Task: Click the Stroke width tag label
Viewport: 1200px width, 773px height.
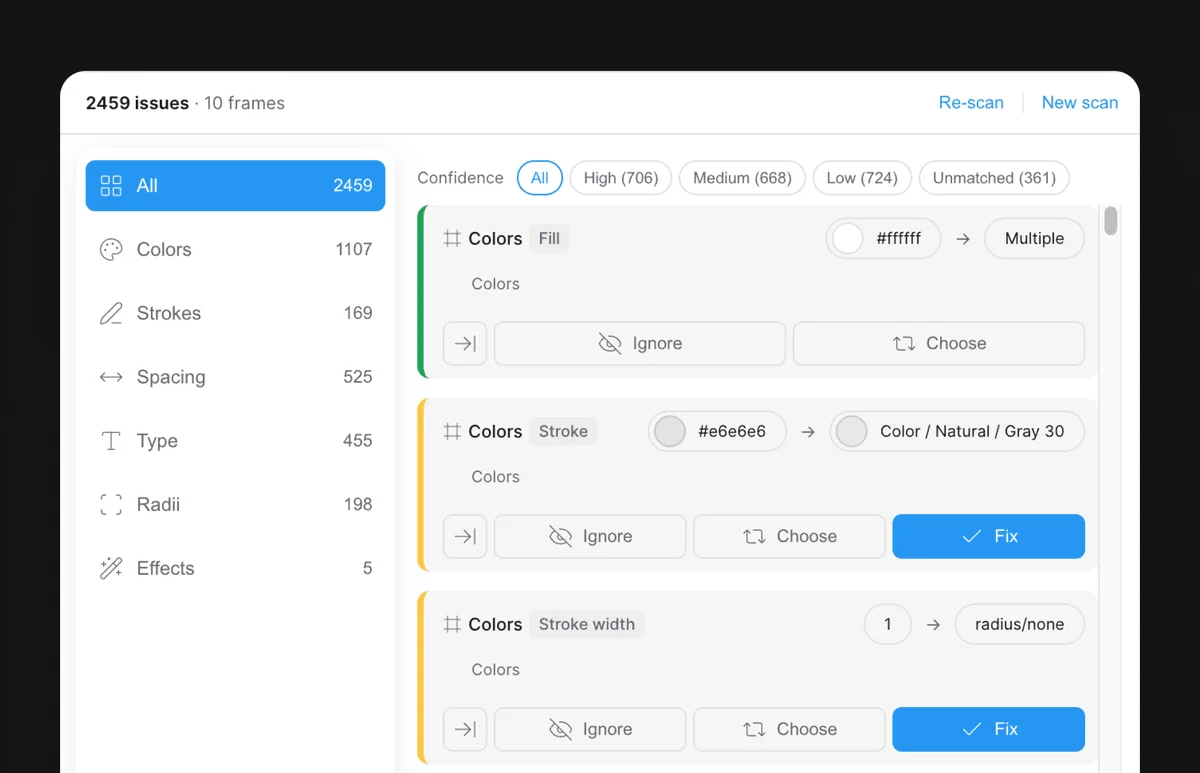Action: 587,624
